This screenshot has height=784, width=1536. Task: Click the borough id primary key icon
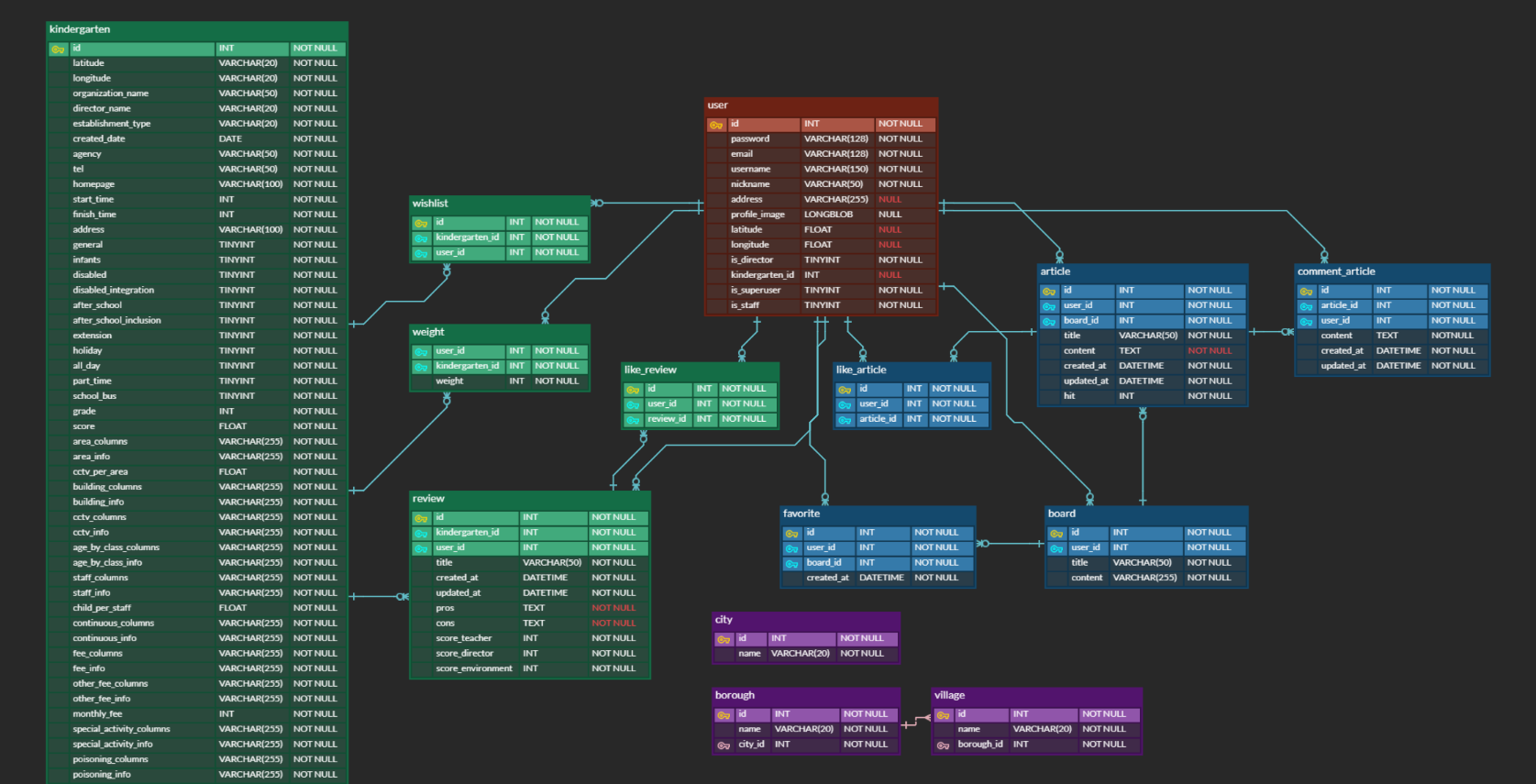[724, 715]
